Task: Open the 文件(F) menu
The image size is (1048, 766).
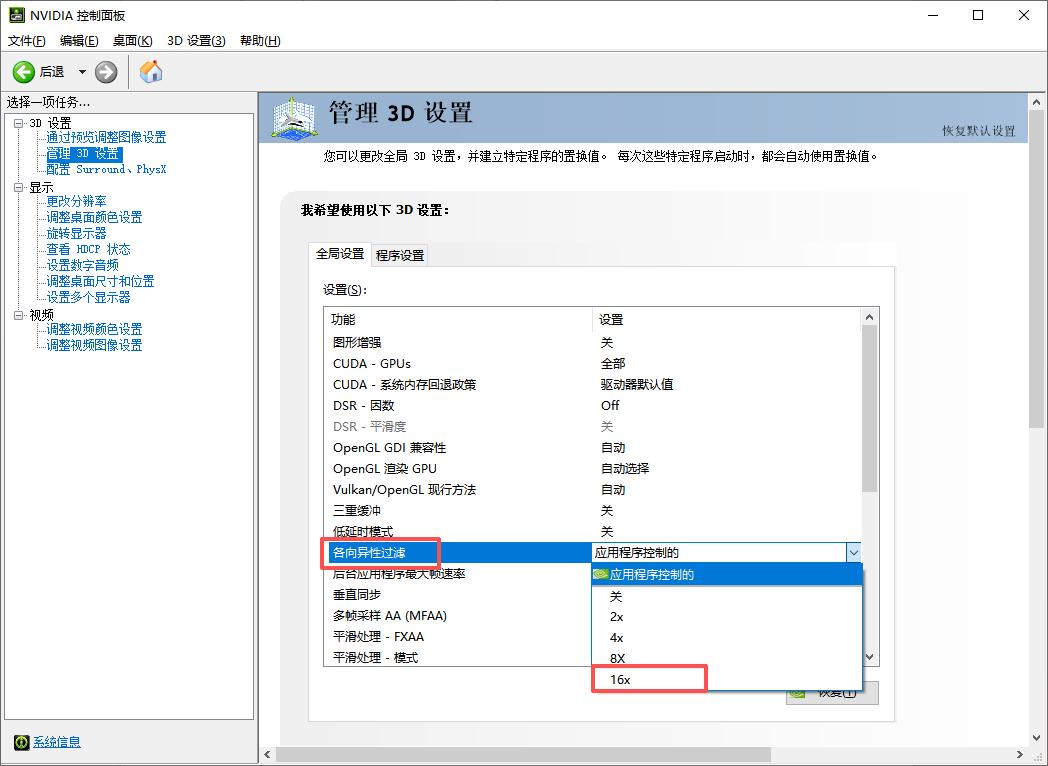Action: tap(27, 41)
